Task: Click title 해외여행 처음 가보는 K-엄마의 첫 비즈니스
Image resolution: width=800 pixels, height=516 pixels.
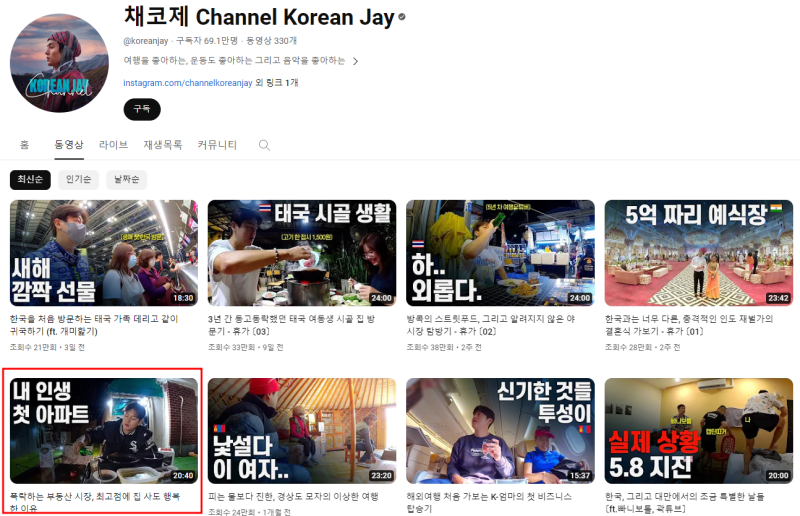Action: [489, 502]
